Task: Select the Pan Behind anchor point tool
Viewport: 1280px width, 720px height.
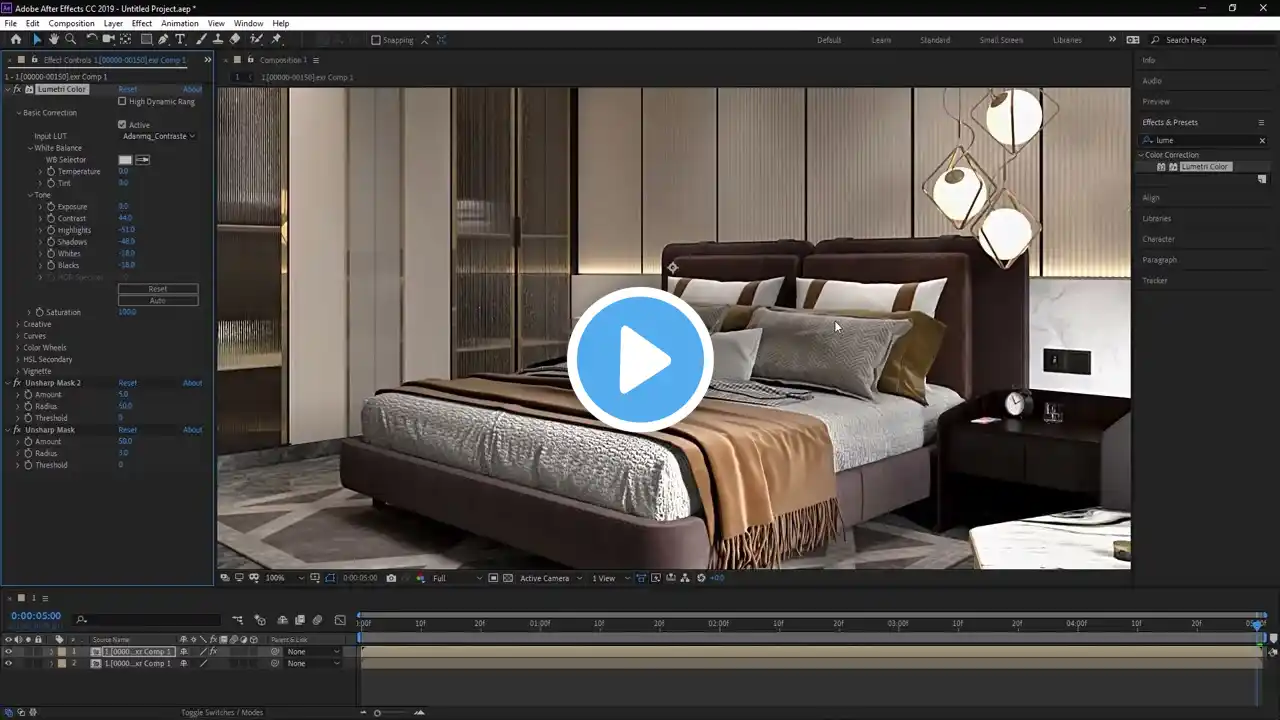Action: point(125,40)
